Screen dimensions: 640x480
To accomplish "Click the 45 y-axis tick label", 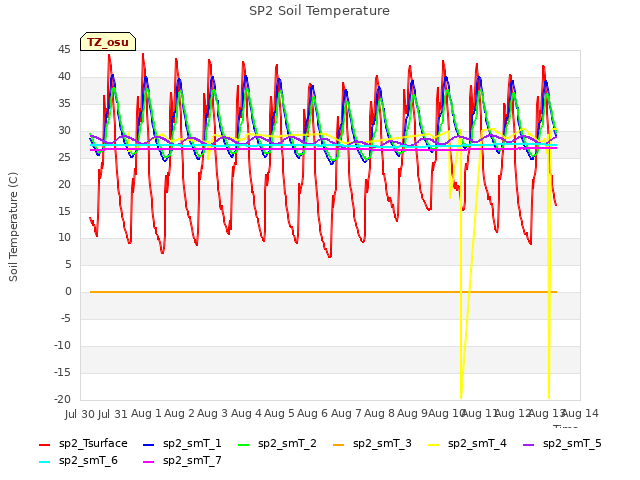I will tap(64, 50).
